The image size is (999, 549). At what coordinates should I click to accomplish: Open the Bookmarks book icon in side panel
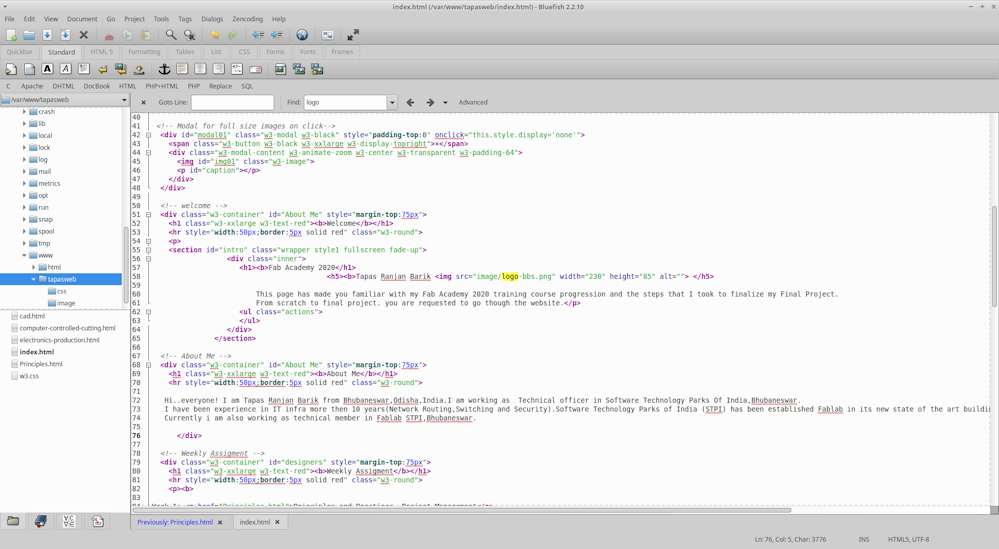(x=41, y=522)
